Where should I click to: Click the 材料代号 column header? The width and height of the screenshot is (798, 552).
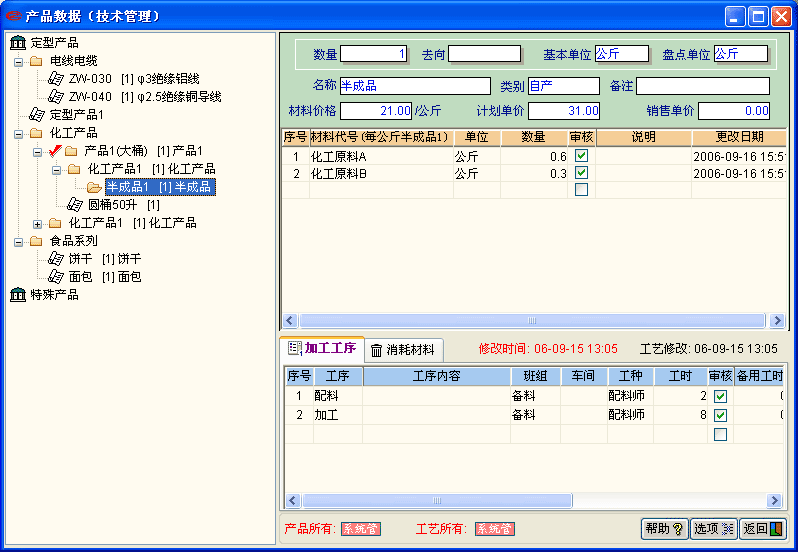coord(380,137)
